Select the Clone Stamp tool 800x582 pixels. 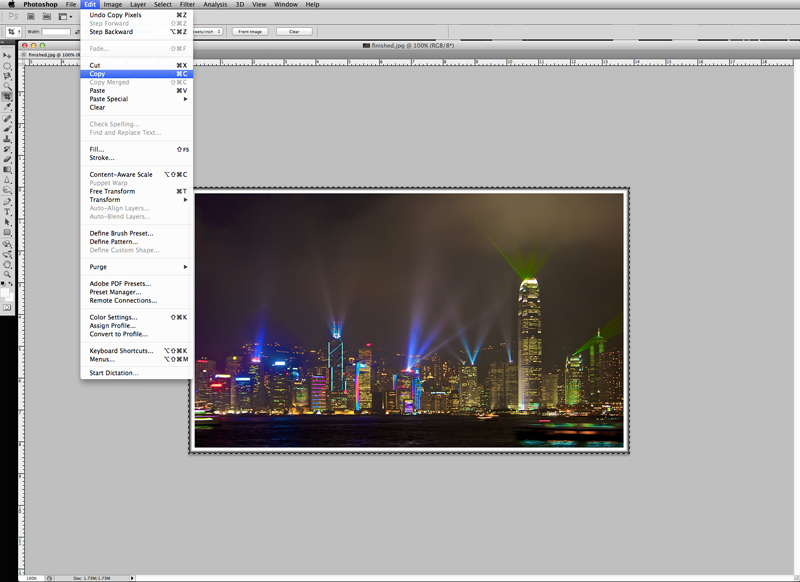(x=7, y=138)
